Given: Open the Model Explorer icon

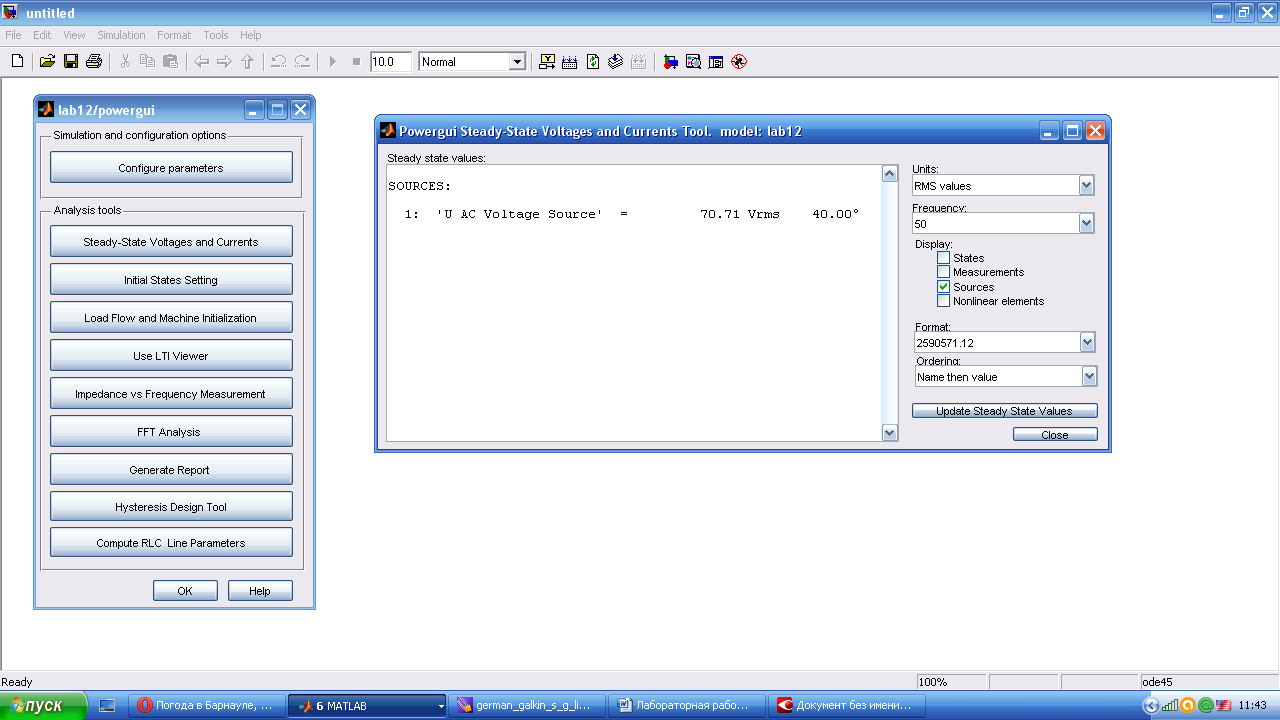Looking at the screenshot, I should click(x=693, y=62).
